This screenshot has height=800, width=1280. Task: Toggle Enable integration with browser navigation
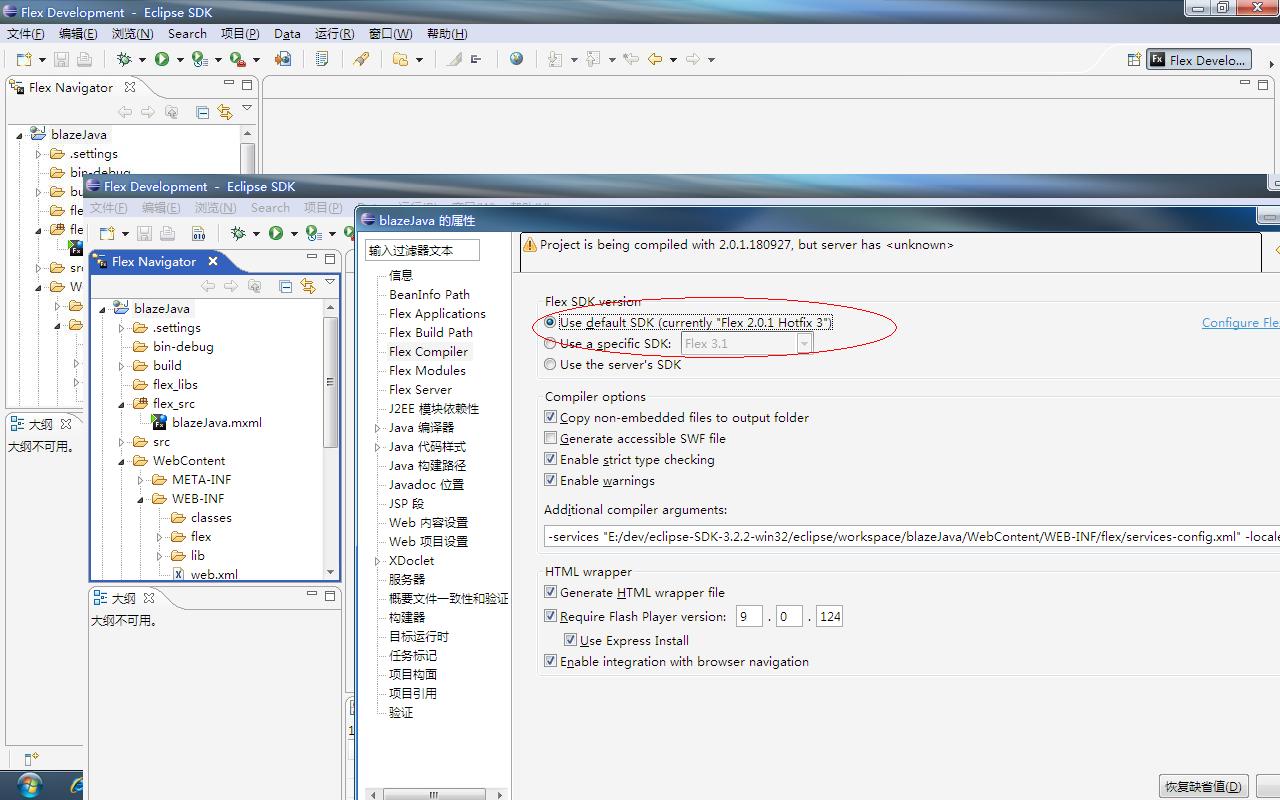(550, 661)
